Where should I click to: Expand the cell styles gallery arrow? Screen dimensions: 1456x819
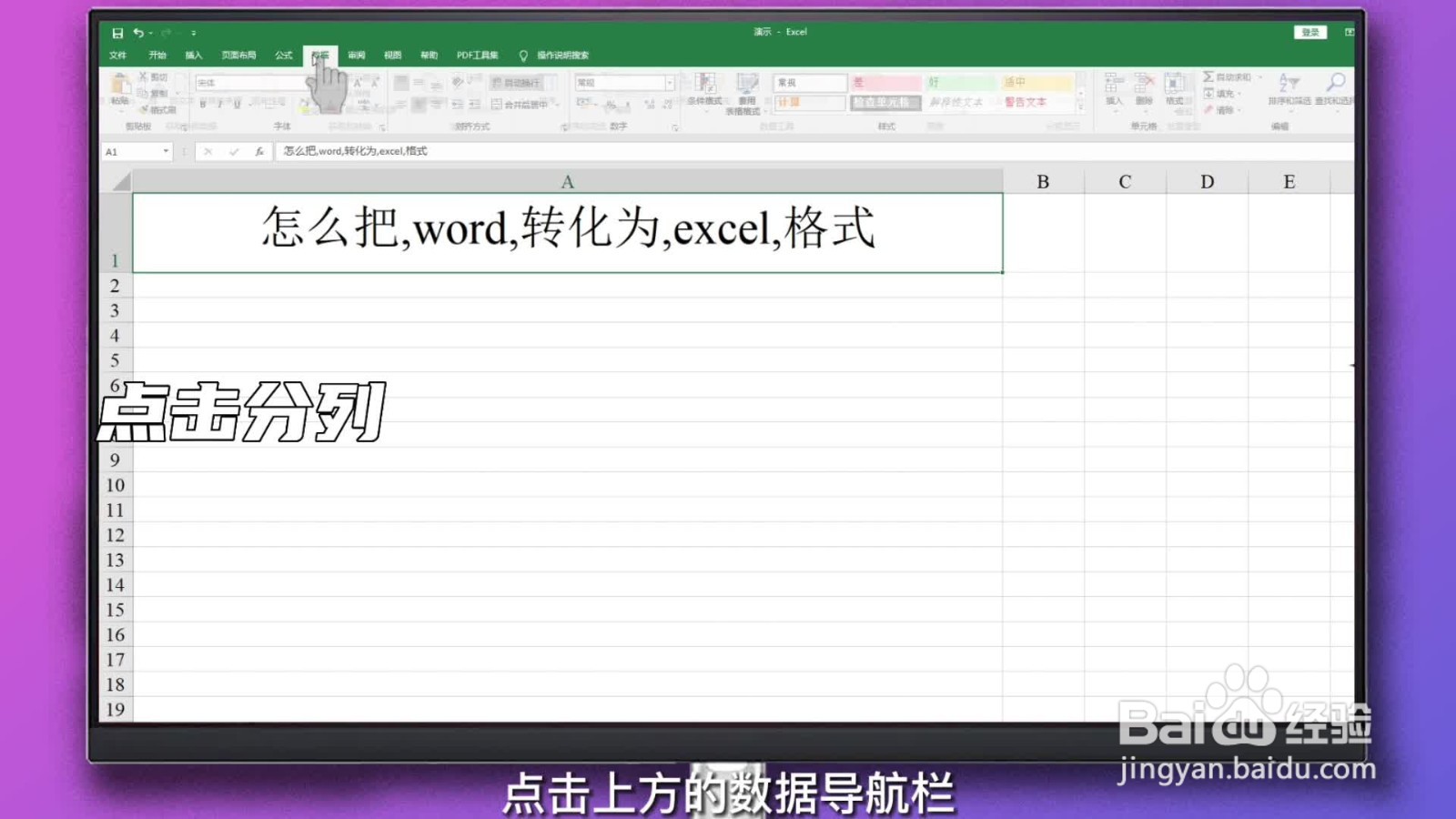(1081, 107)
